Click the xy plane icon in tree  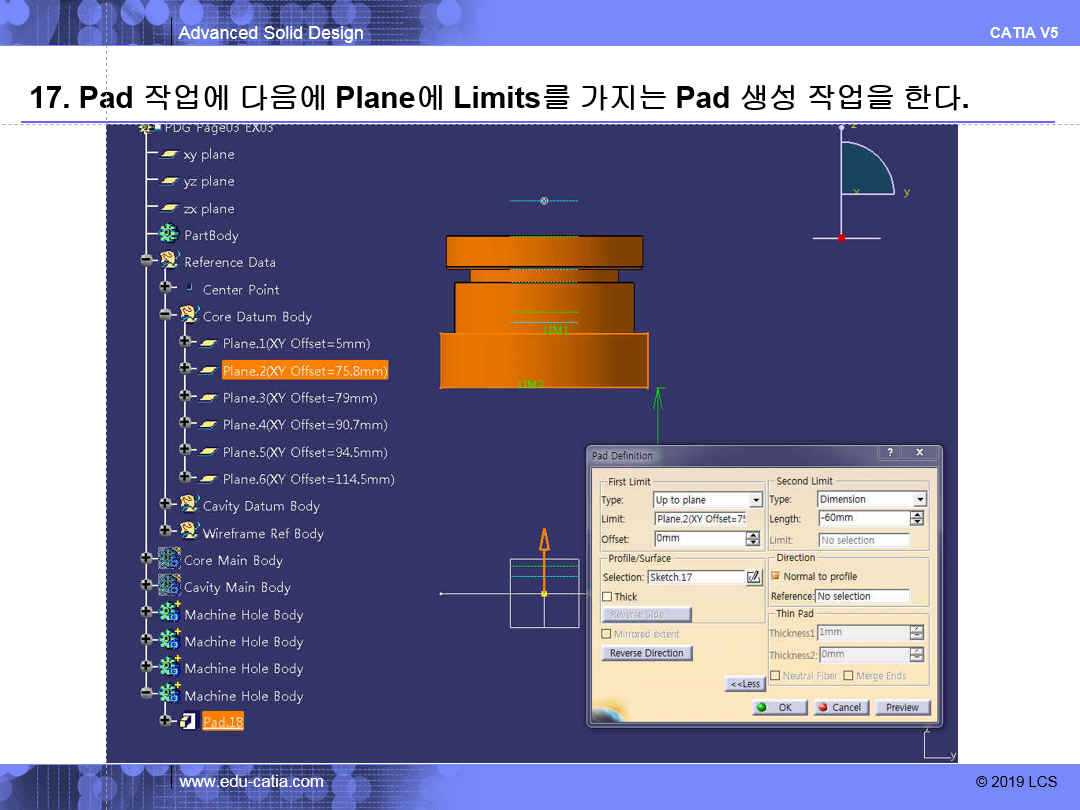tap(169, 154)
